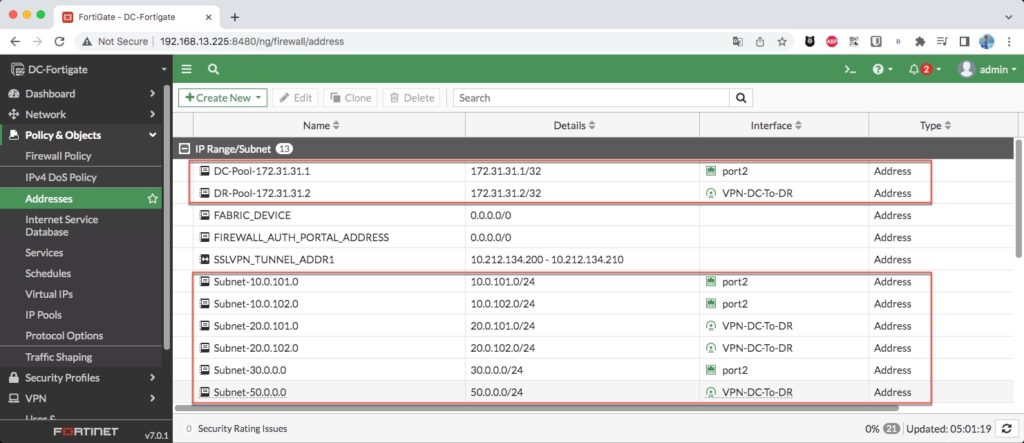
Task: Open the Chrome tab list chevron
Action: pyautogui.click(x=1006, y=17)
